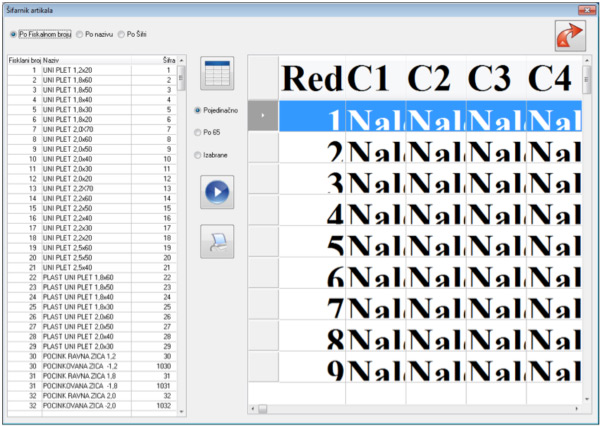
Task: Click the Šifra column header
Action: (x=169, y=60)
